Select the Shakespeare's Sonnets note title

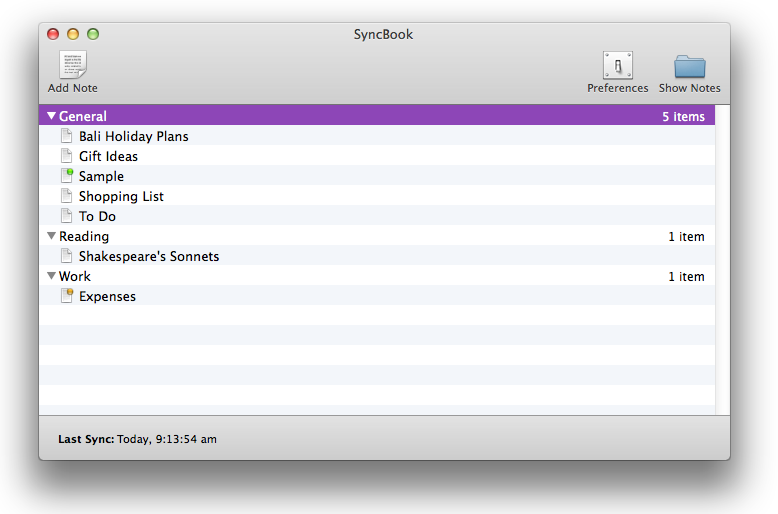click(149, 256)
